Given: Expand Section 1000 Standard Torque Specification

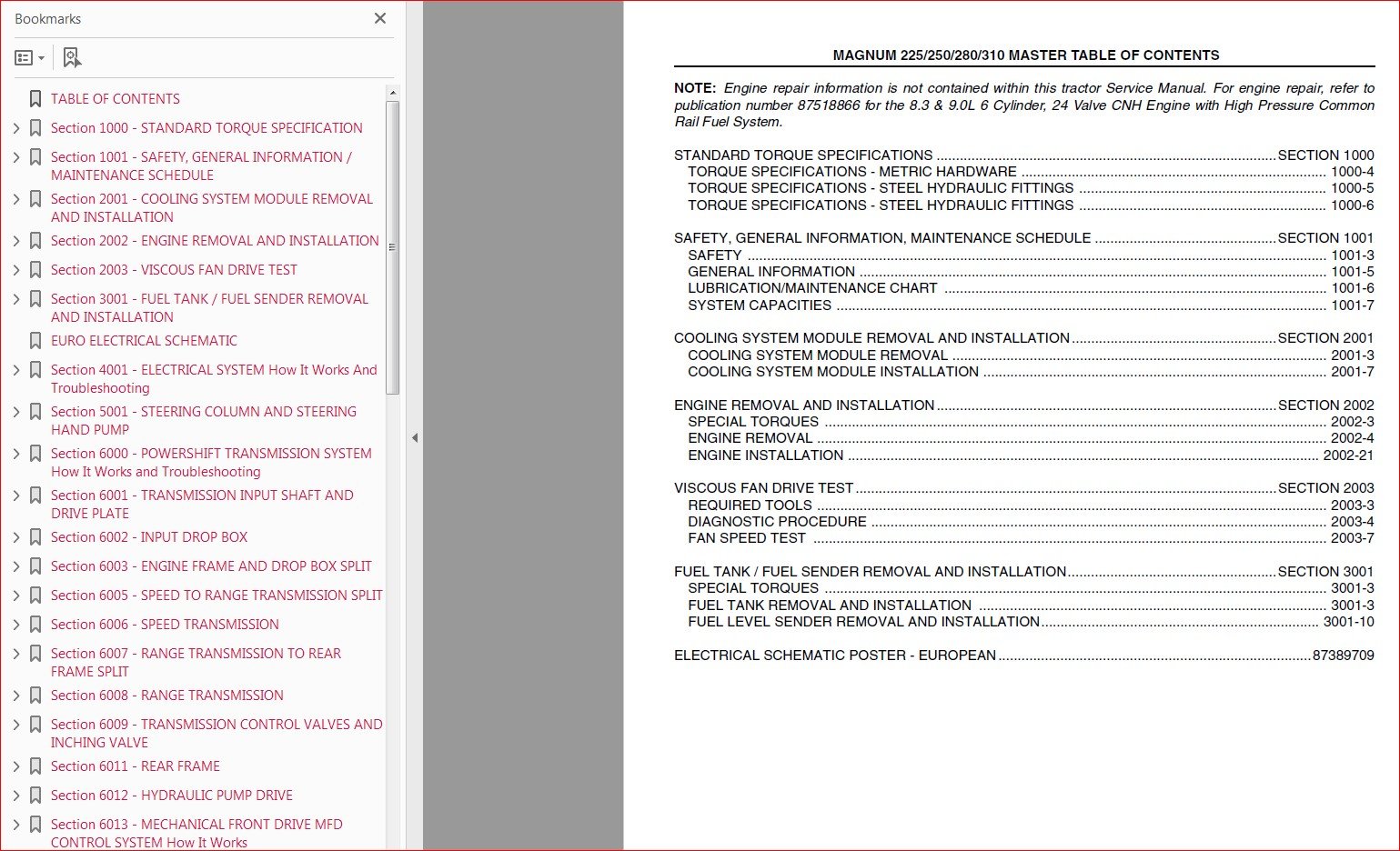Looking at the screenshot, I should [x=16, y=128].
